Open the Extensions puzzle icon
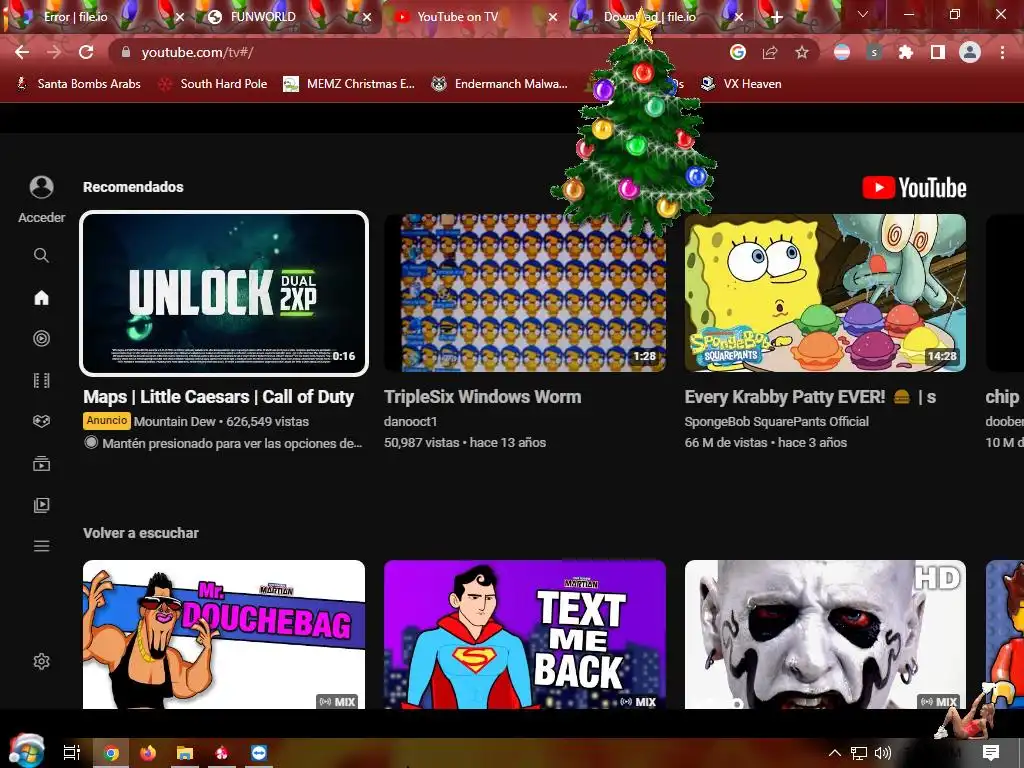Screen dimensions: 1024x768 (906, 52)
